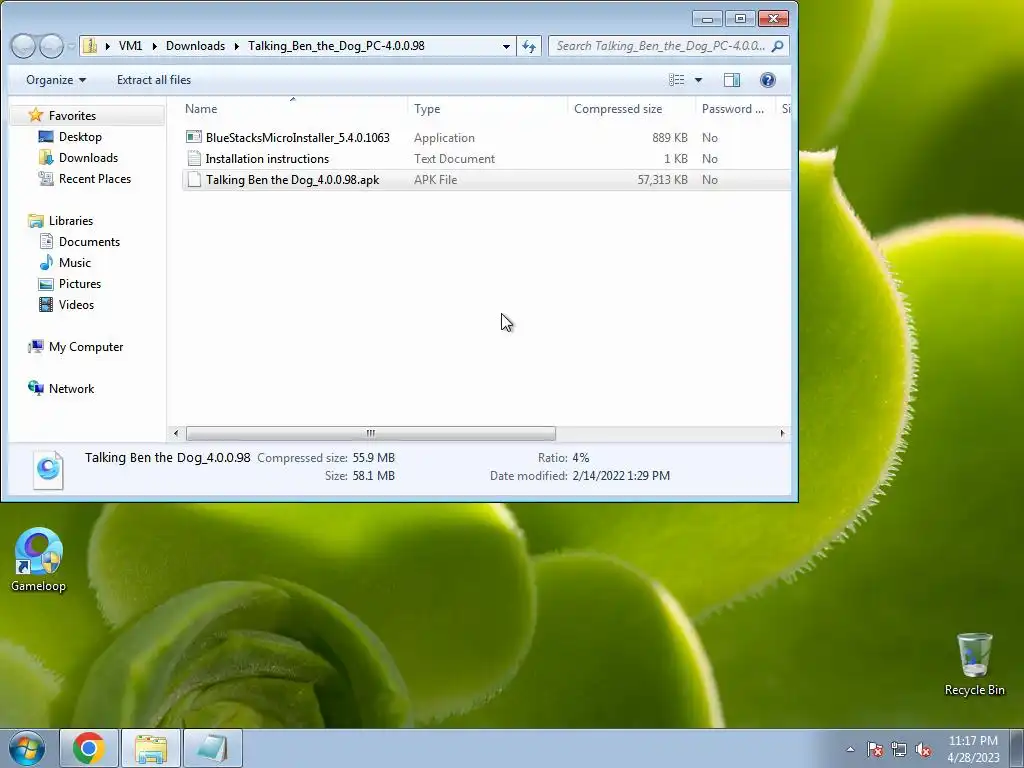Click the Installation instructions document icon
1024x768 pixels.
tap(194, 158)
